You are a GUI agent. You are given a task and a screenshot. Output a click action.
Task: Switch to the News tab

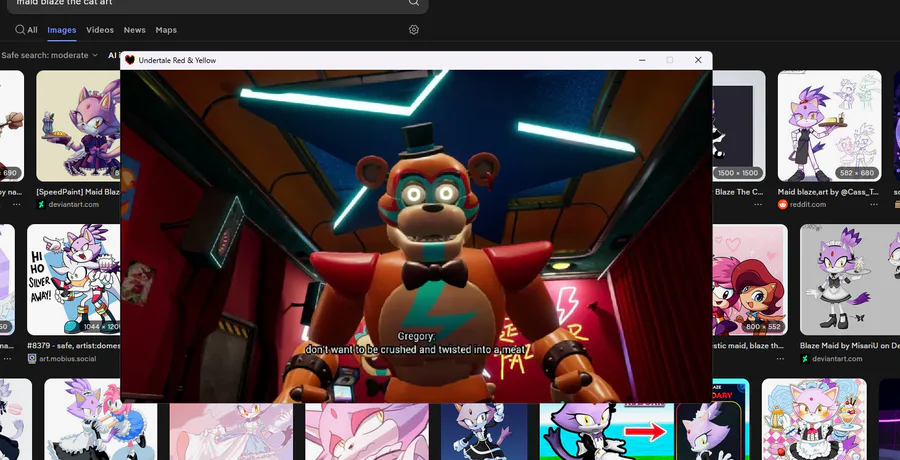[x=134, y=30]
